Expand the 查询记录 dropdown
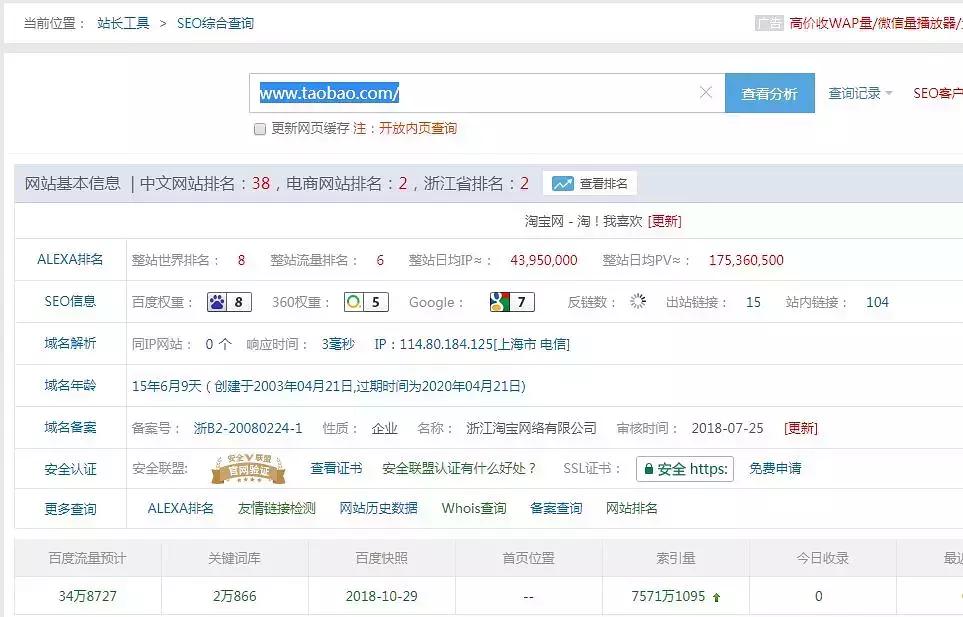 (854, 92)
